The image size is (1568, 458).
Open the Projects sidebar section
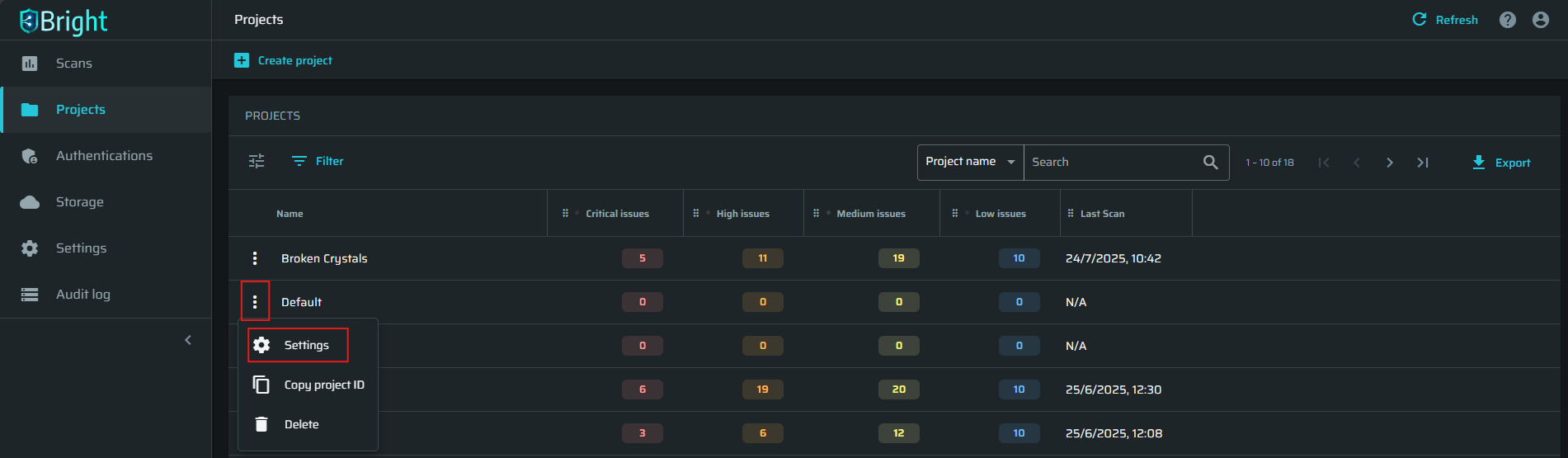pos(106,110)
